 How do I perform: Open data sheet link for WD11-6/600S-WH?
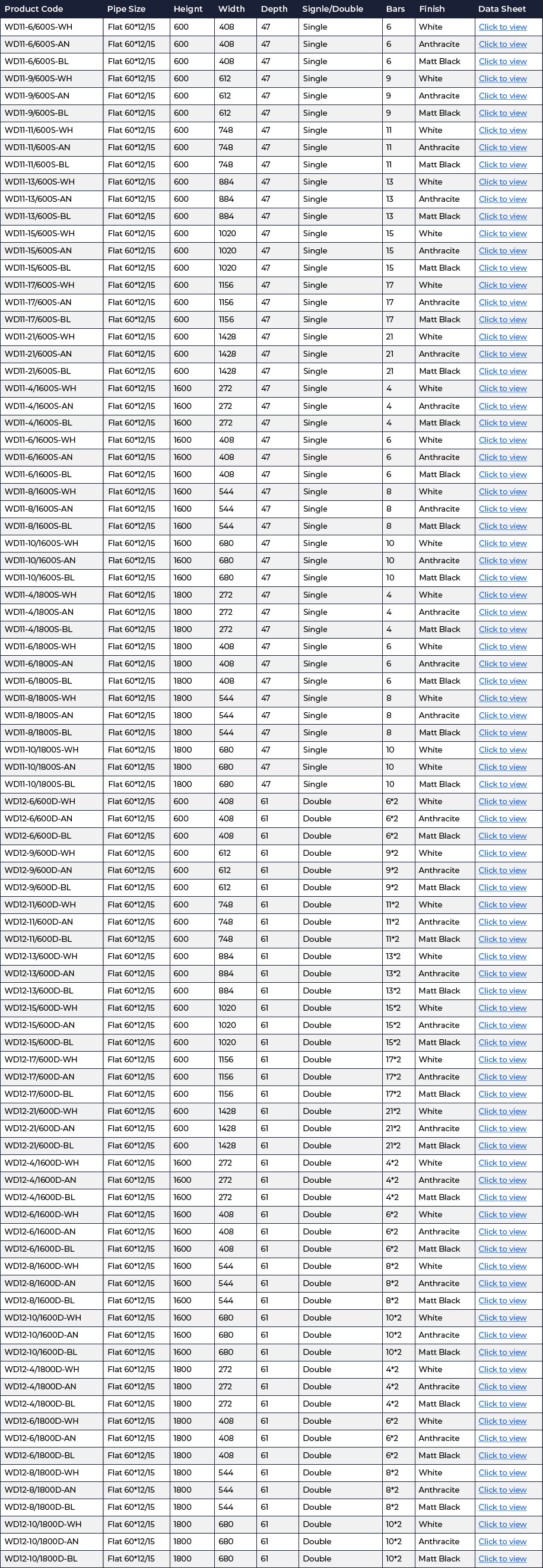tap(502, 27)
